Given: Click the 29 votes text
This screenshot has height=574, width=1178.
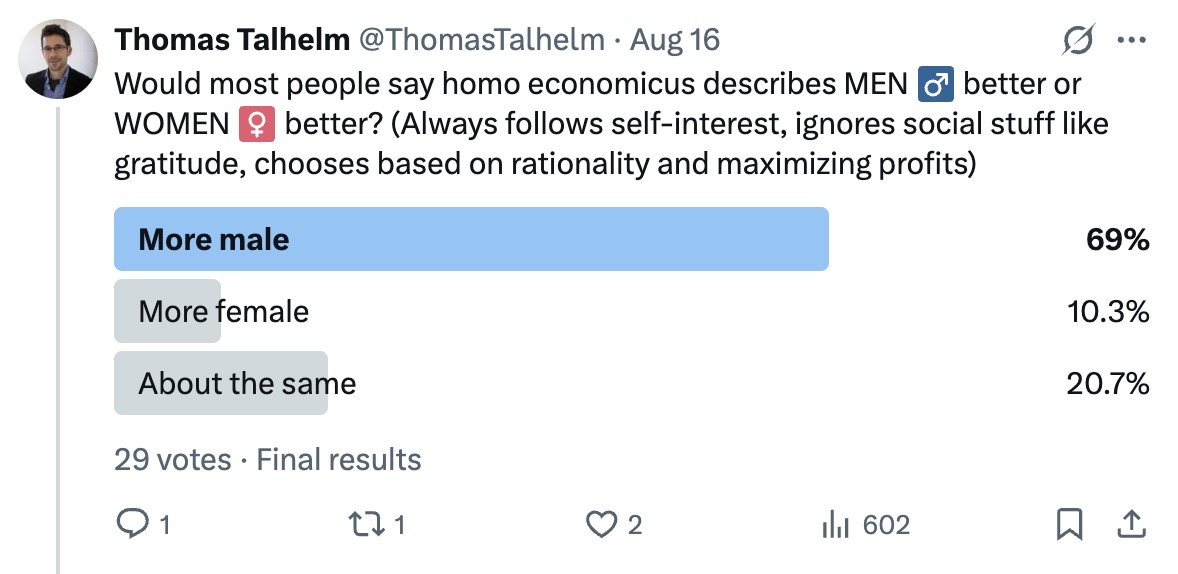Looking at the screenshot, I should 172,460.
